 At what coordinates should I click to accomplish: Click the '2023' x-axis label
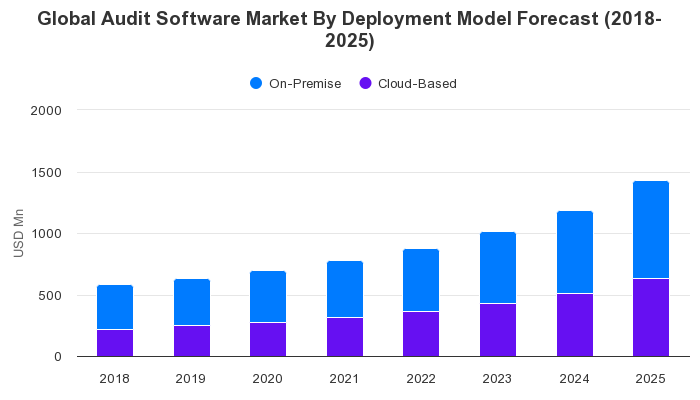(x=497, y=379)
